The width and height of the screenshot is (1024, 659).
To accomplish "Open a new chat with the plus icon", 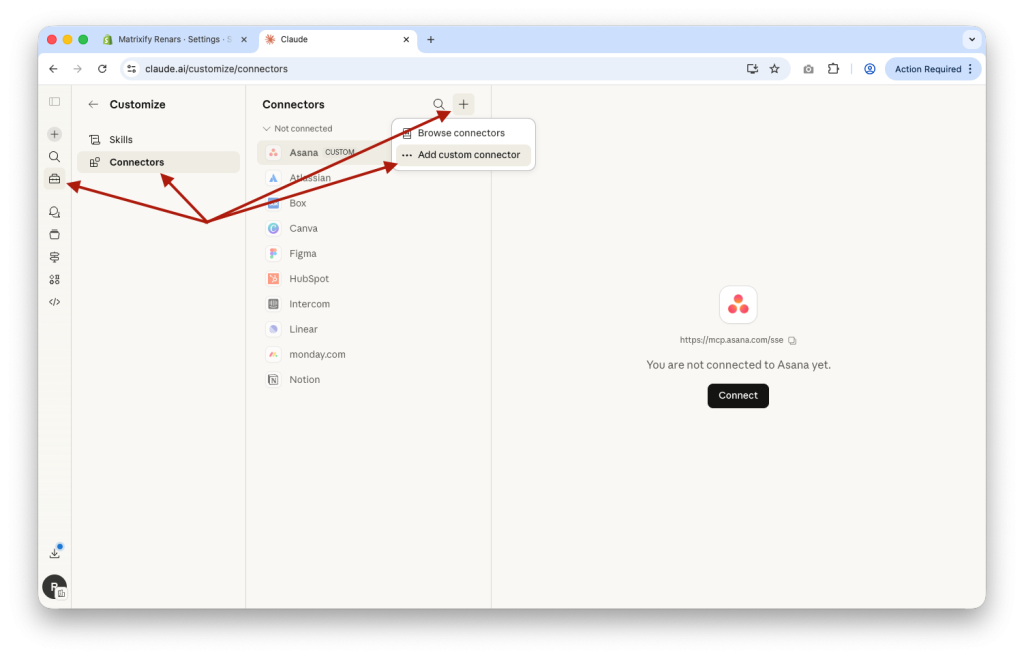I will [x=54, y=133].
